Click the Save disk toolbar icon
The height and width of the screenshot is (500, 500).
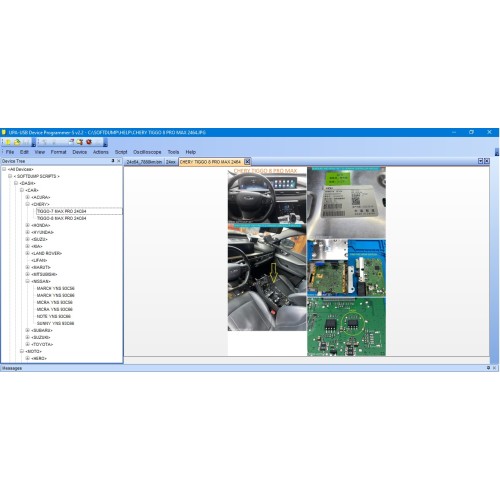pos(26,142)
